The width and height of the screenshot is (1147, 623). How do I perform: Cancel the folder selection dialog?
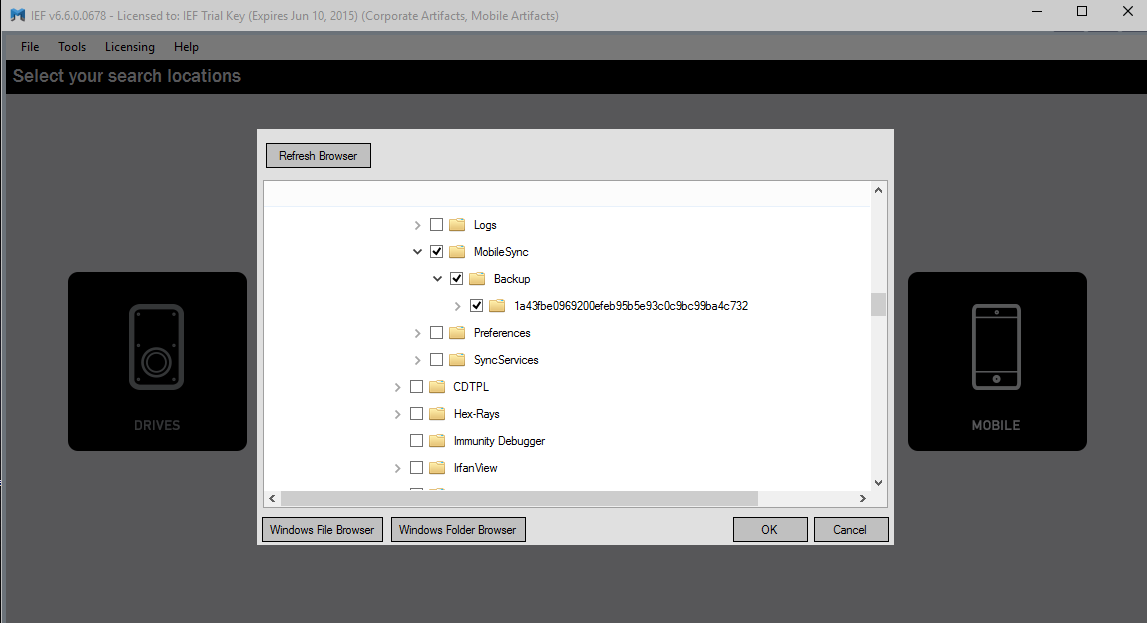(851, 529)
